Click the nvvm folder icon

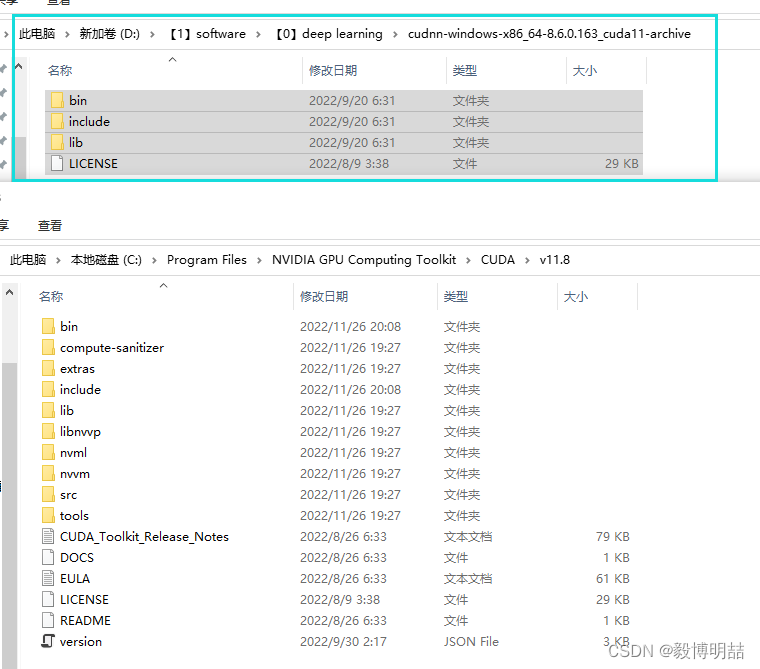pyautogui.click(x=48, y=474)
